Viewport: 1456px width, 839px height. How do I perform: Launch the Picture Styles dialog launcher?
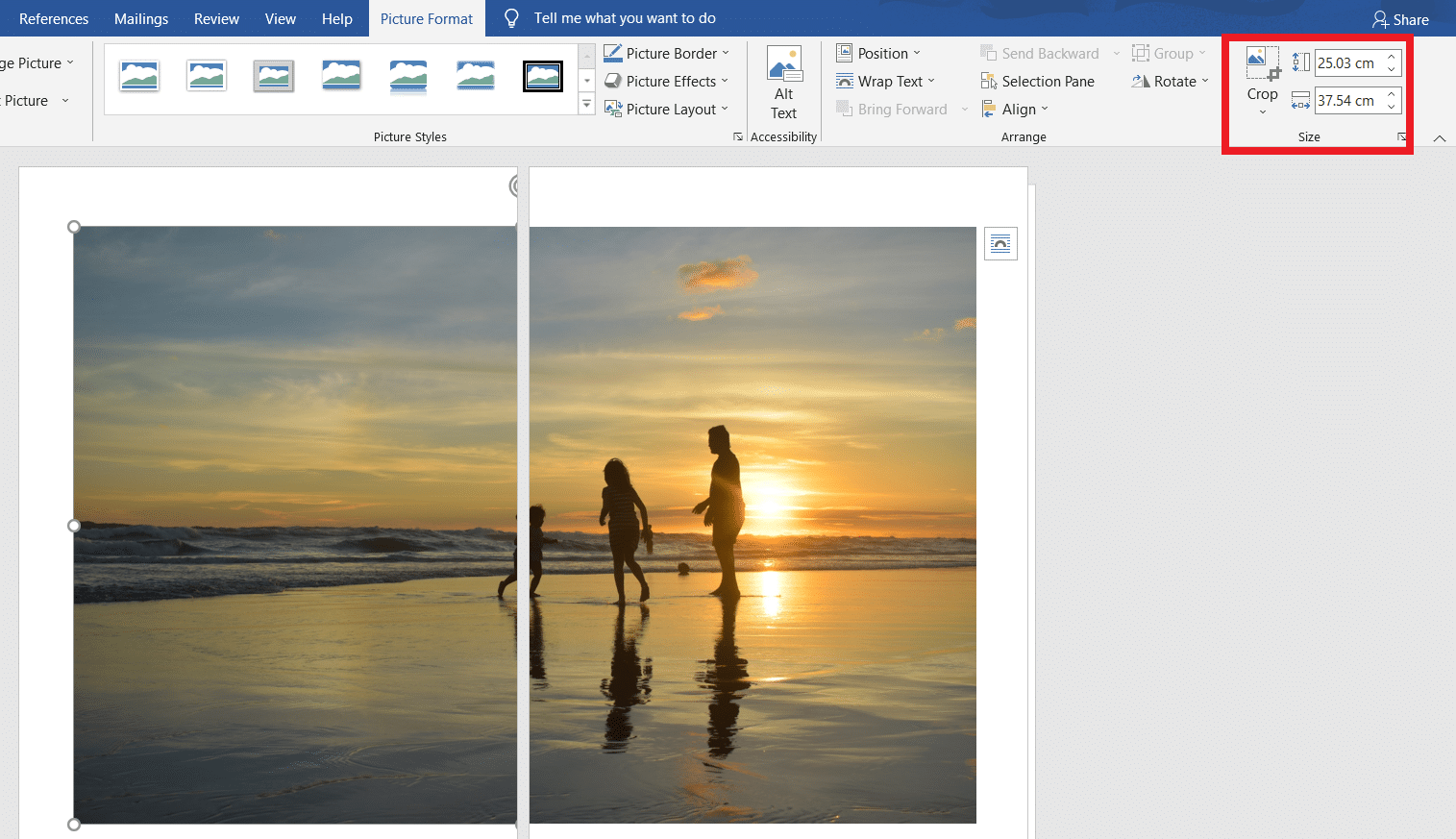click(738, 137)
